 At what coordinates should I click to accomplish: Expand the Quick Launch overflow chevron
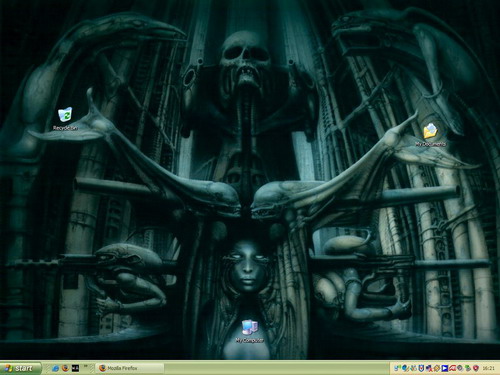(x=86, y=366)
